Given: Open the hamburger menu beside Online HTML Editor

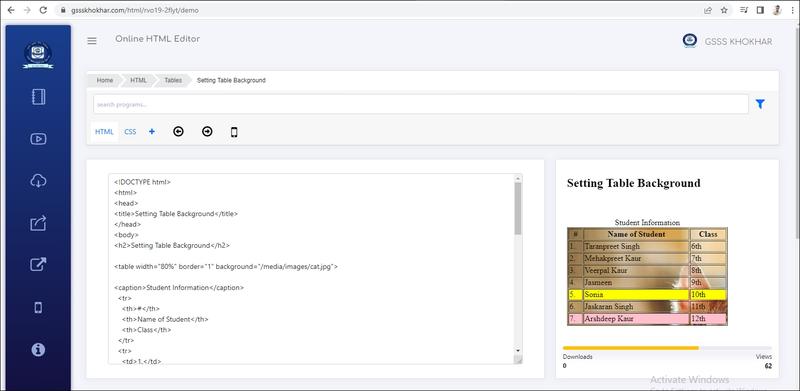Looking at the screenshot, I should [92, 41].
